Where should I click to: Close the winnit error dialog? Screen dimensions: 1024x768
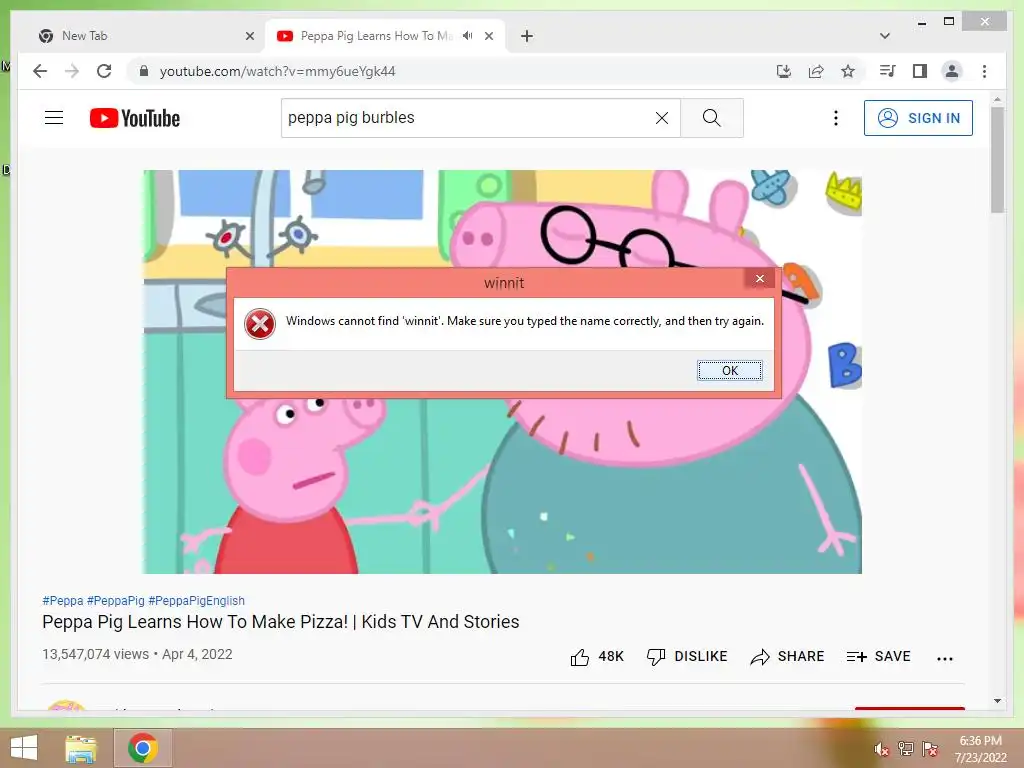click(x=760, y=279)
